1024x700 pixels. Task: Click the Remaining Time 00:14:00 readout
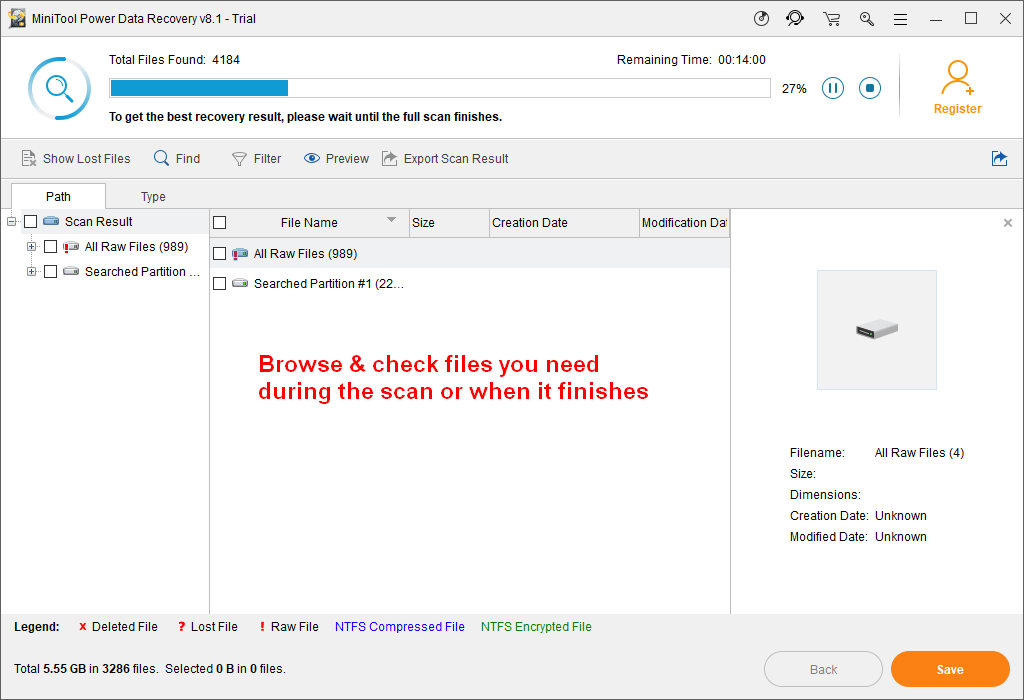click(x=692, y=60)
